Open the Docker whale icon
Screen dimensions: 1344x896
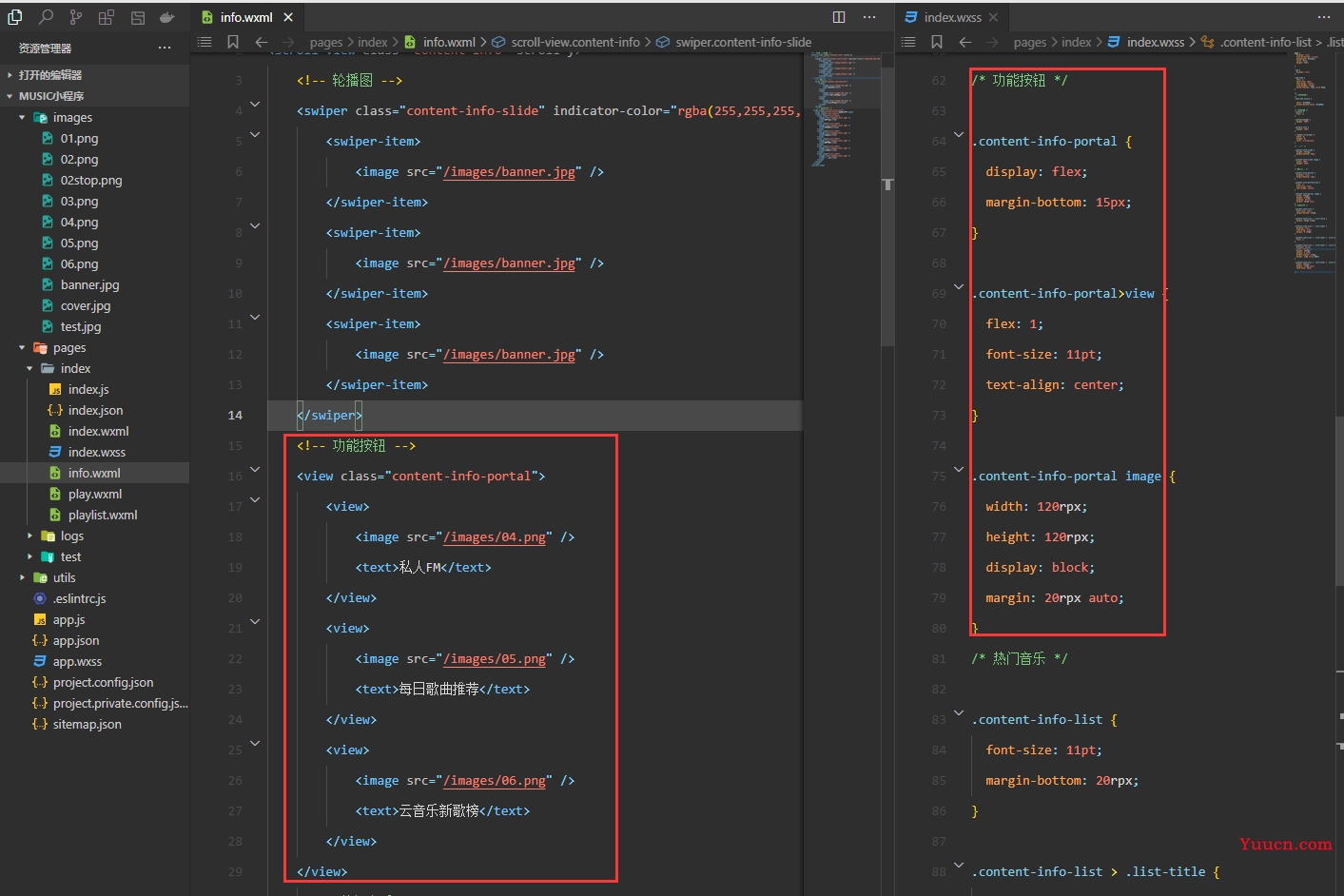click(167, 17)
